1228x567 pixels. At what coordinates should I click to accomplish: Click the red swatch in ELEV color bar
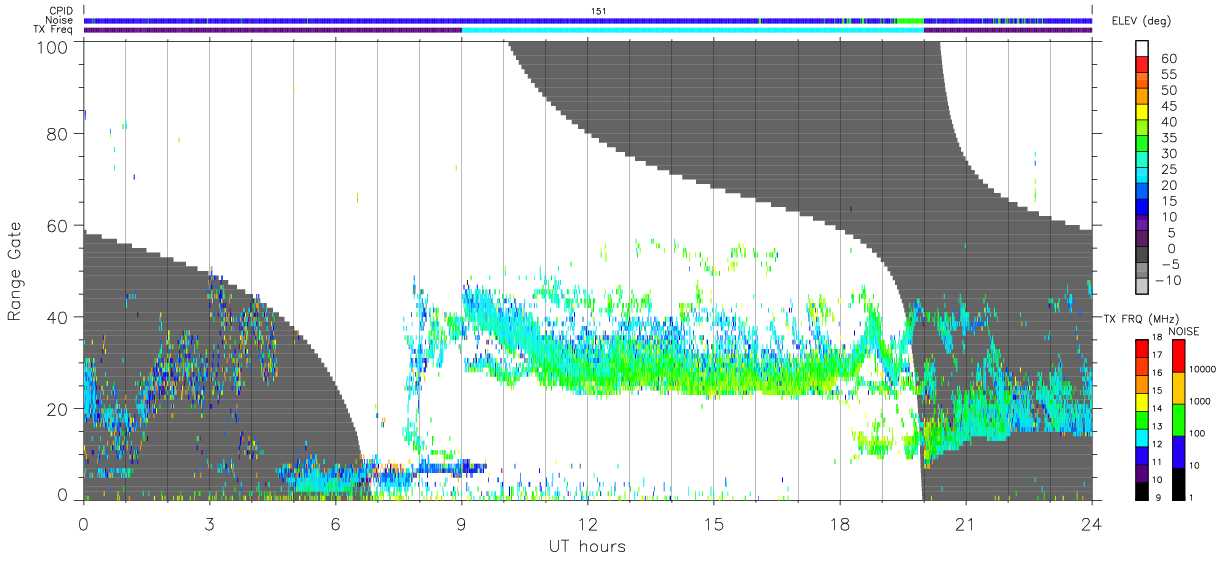1142,66
